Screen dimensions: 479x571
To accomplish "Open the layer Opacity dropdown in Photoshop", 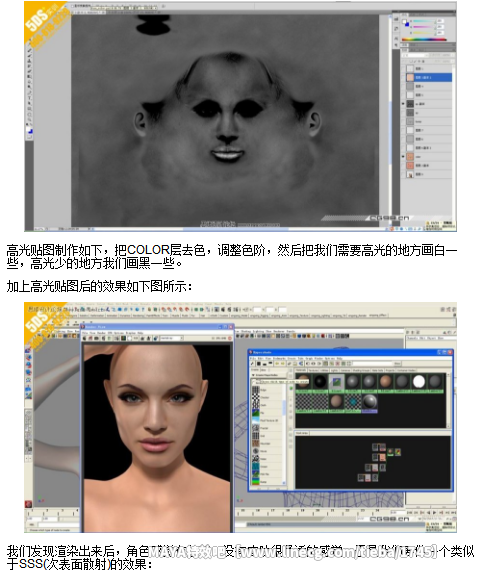I will pyautogui.click(x=453, y=55).
